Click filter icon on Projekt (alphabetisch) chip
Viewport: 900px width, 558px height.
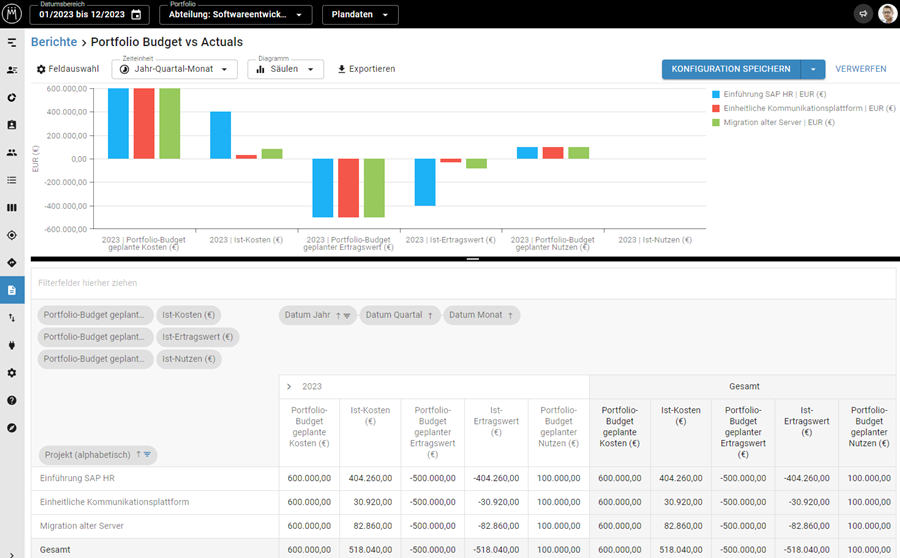[148, 455]
